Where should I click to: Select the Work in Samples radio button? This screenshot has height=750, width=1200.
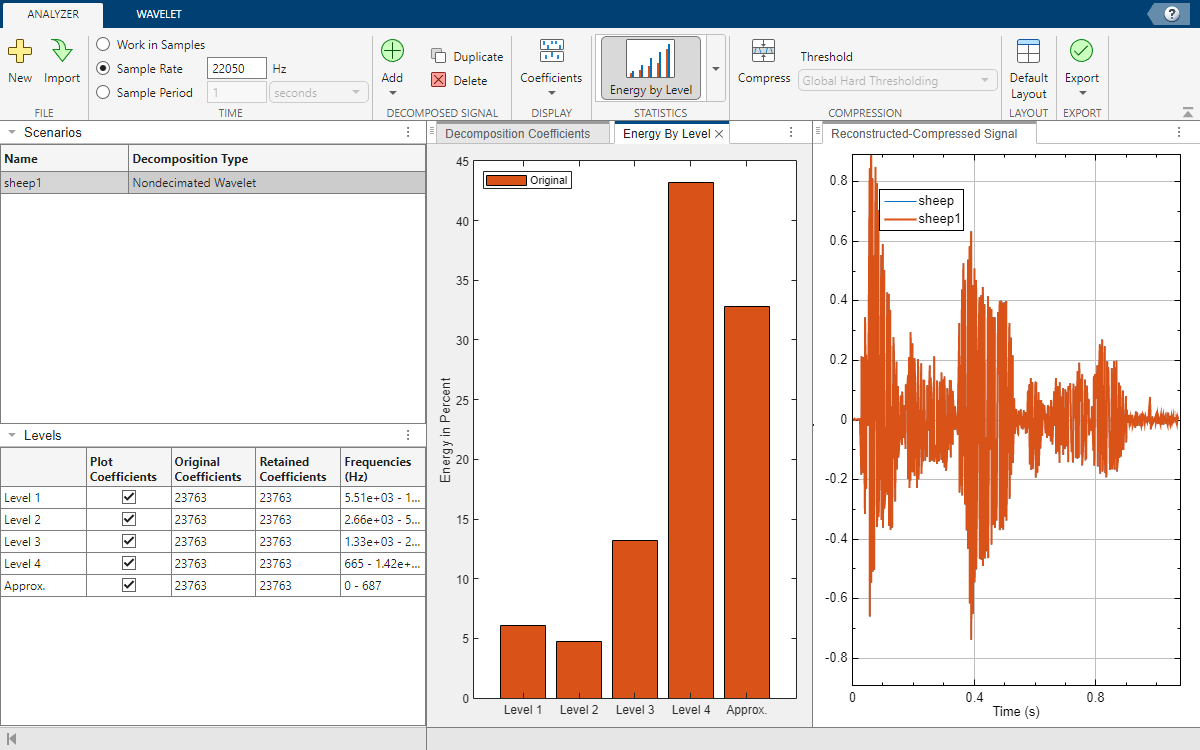point(103,45)
